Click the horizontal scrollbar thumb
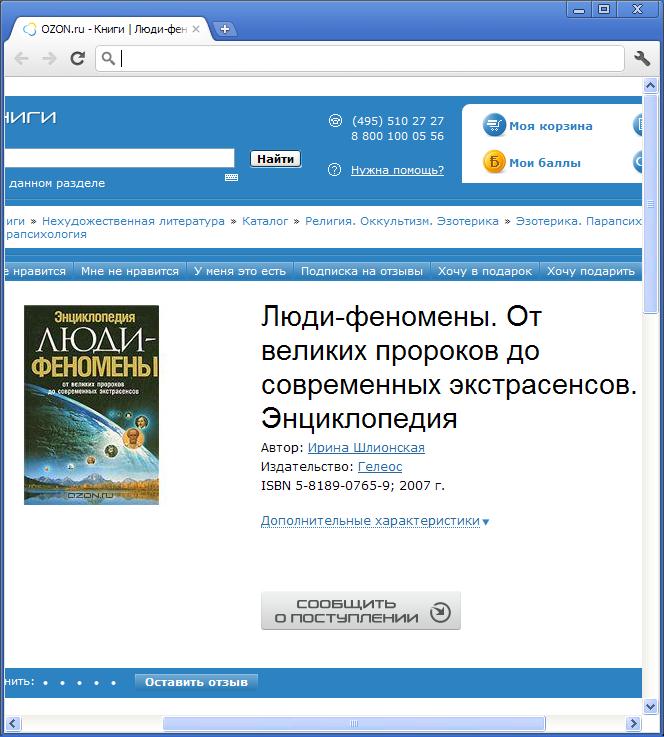Viewport: 664px width, 737px height. (354, 723)
